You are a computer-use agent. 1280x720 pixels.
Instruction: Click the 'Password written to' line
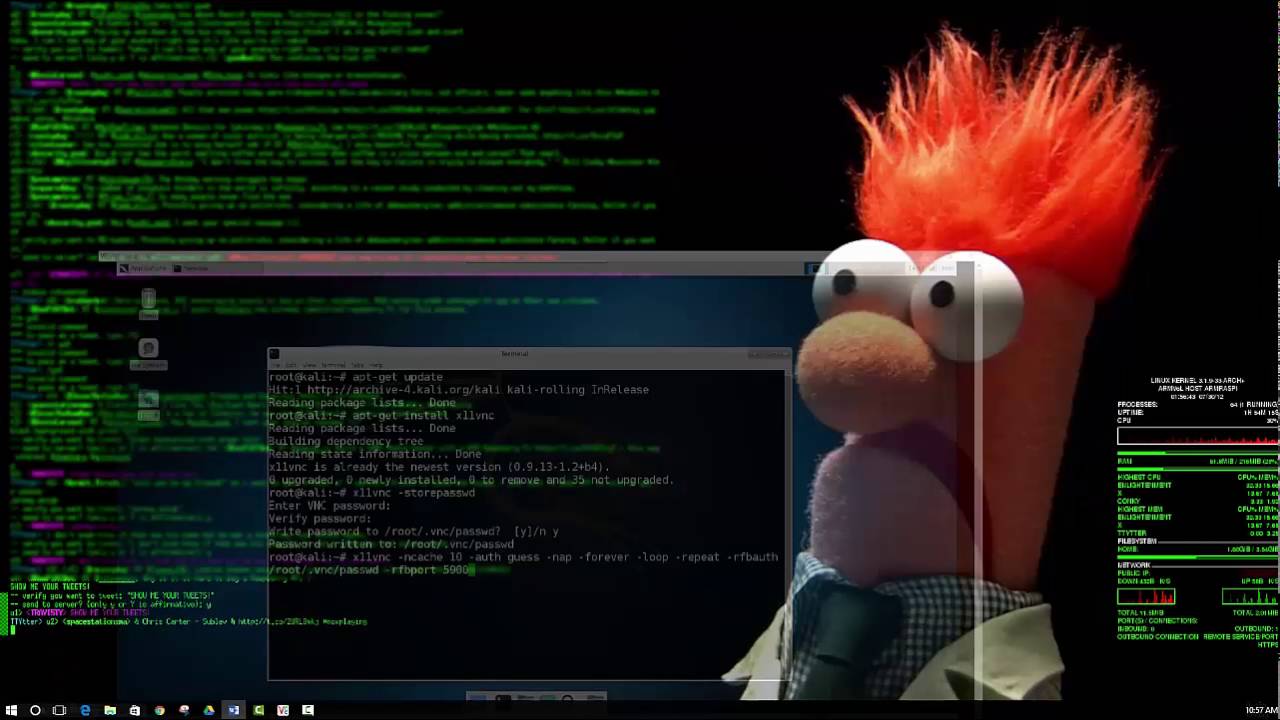(390, 544)
